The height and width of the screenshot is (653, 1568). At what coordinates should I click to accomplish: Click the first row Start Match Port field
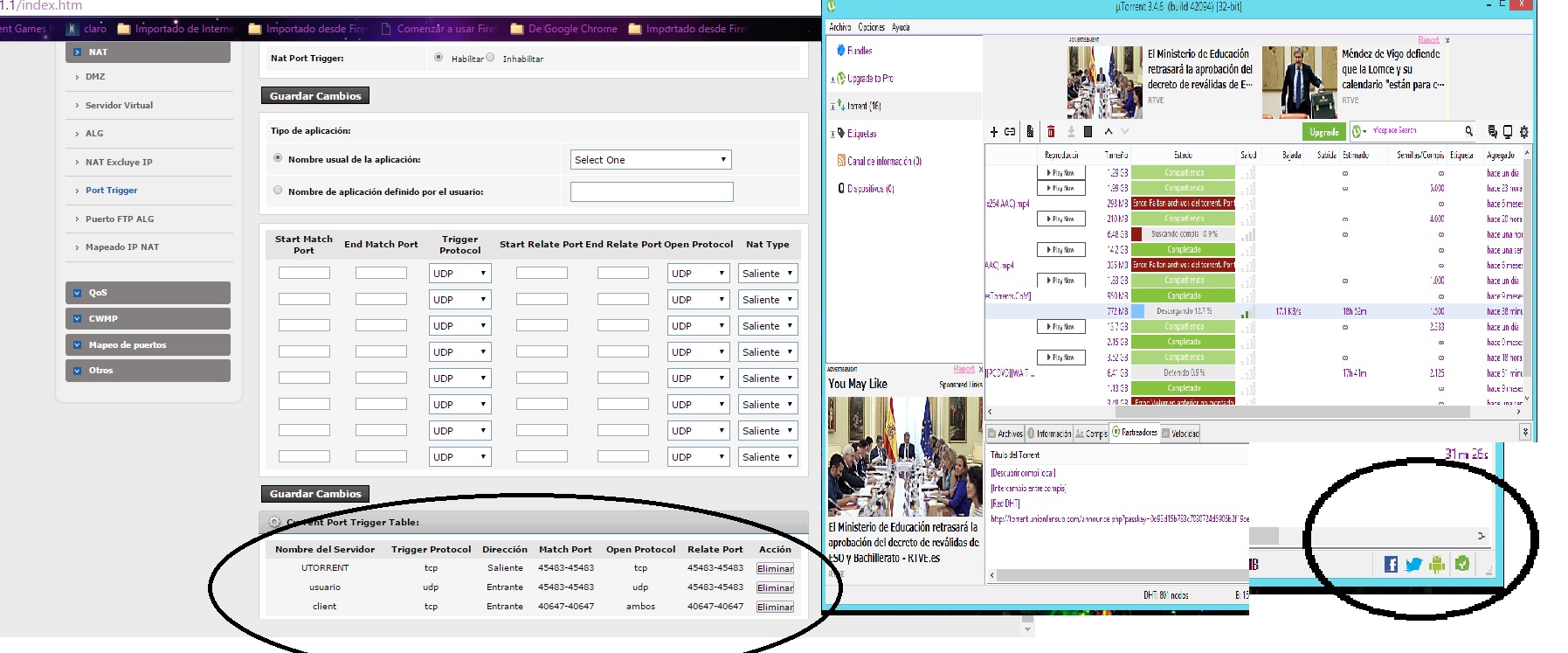[x=304, y=274]
